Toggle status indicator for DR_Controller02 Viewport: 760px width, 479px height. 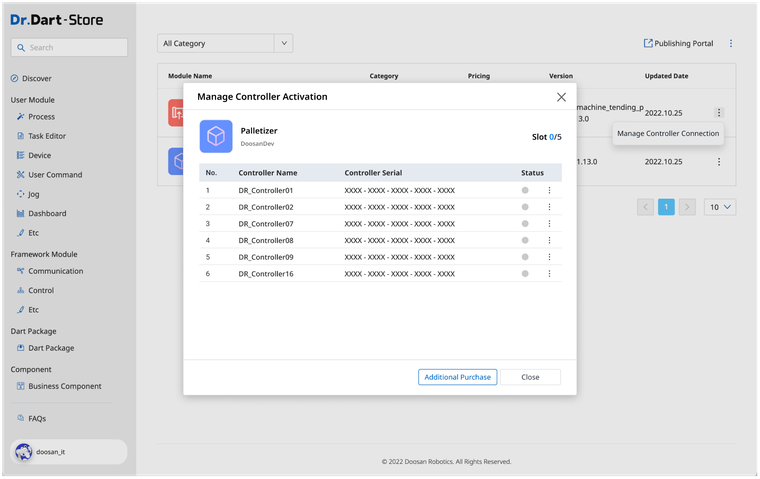point(525,207)
